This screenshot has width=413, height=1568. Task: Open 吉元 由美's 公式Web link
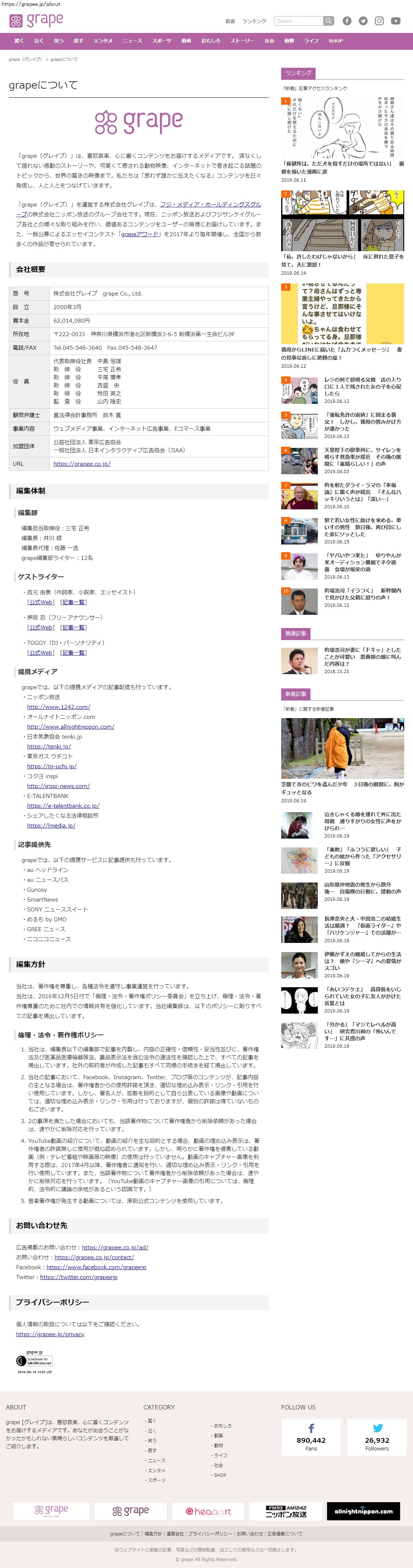click(41, 602)
